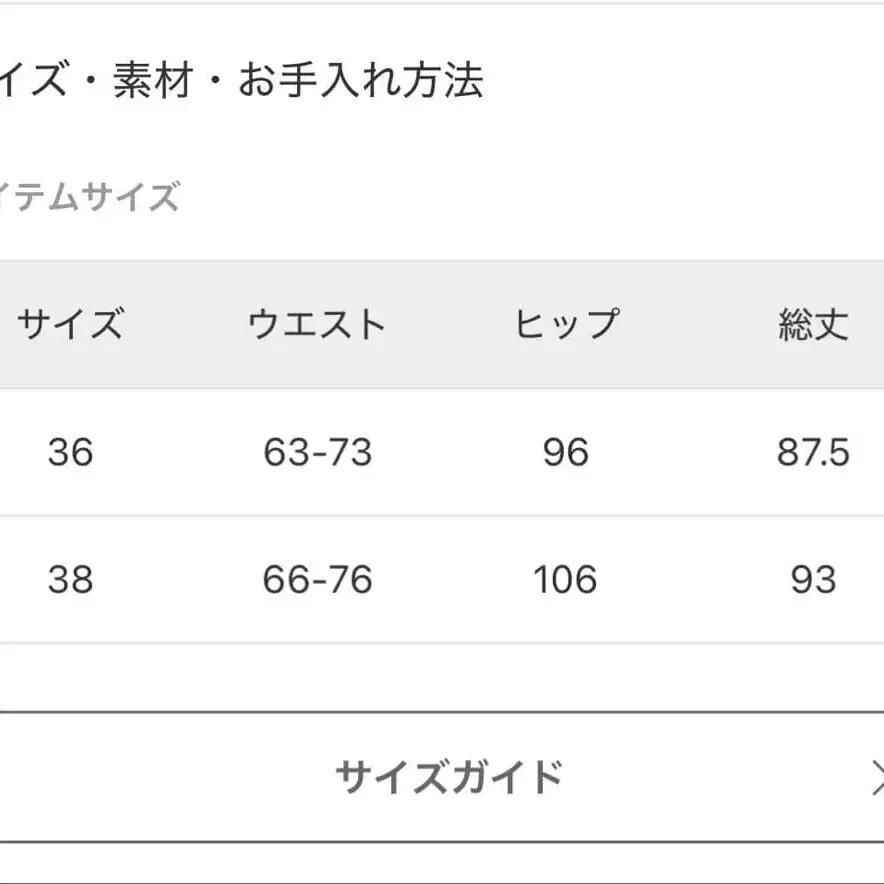
Task: Click the 66-76 waist measurement cell
Action: pyautogui.click(x=318, y=578)
